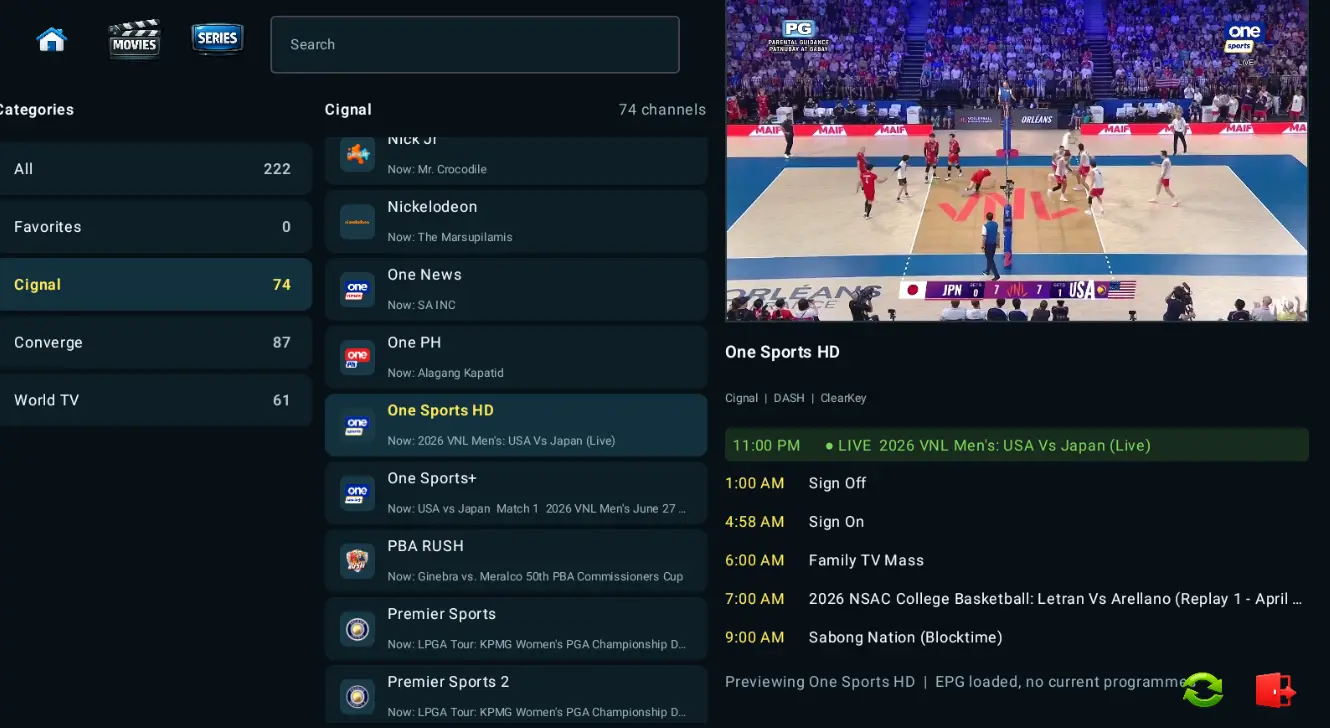Click the 74 channels count label
Viewport: 1330px width, 728px height.
click(x=662, y=110)
